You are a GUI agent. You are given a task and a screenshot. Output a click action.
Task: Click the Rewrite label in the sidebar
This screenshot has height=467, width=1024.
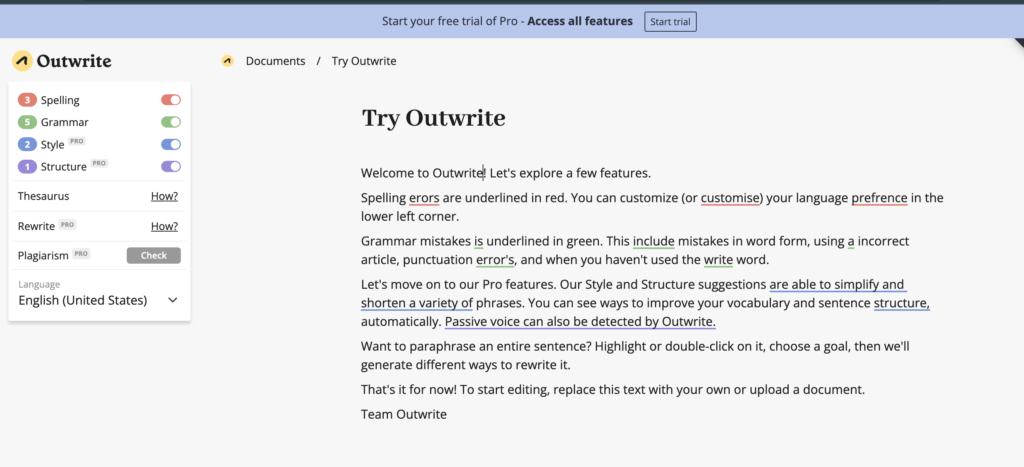click(x=37, y=226)
